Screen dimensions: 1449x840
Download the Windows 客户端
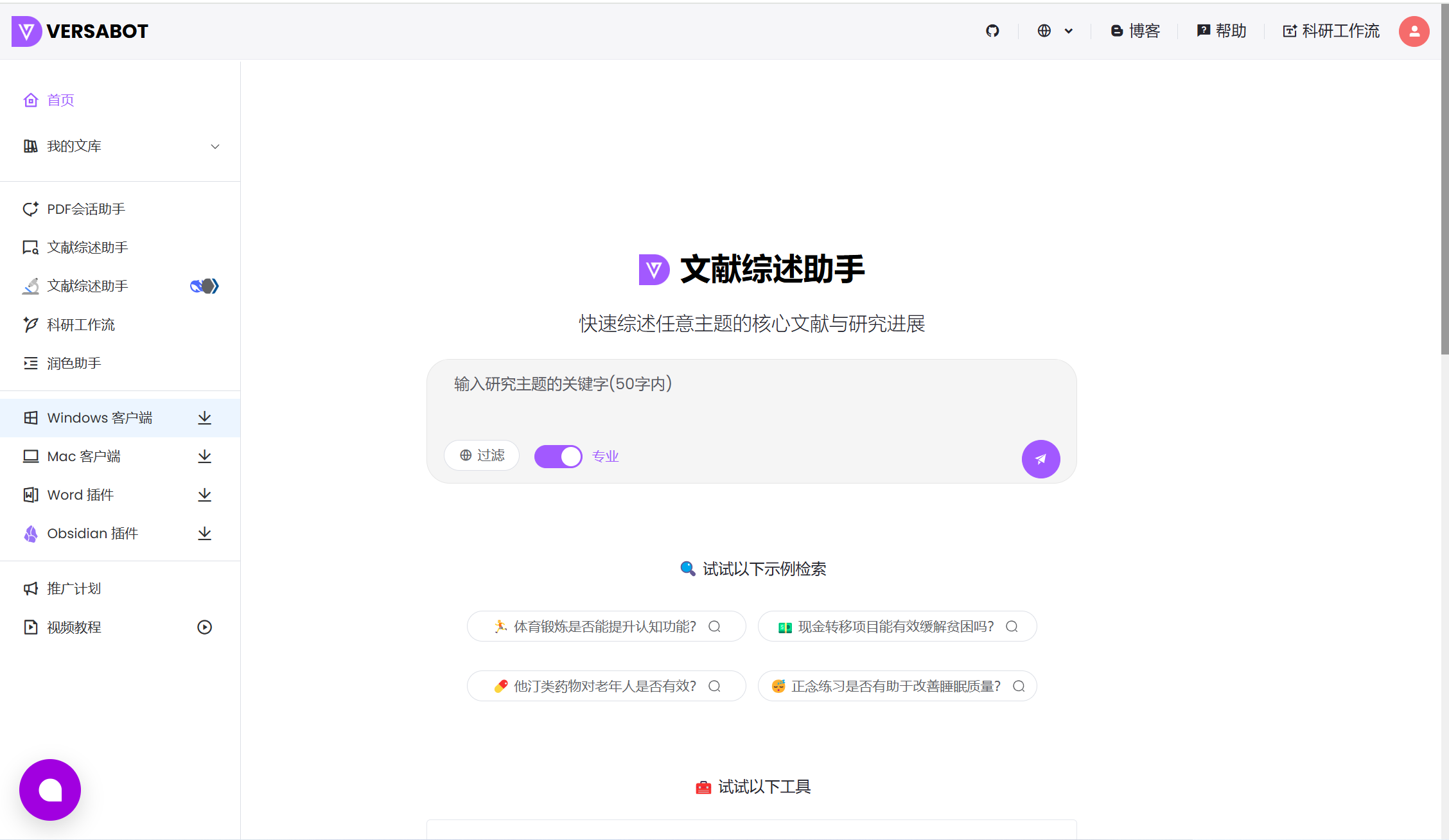coord(204,417)
